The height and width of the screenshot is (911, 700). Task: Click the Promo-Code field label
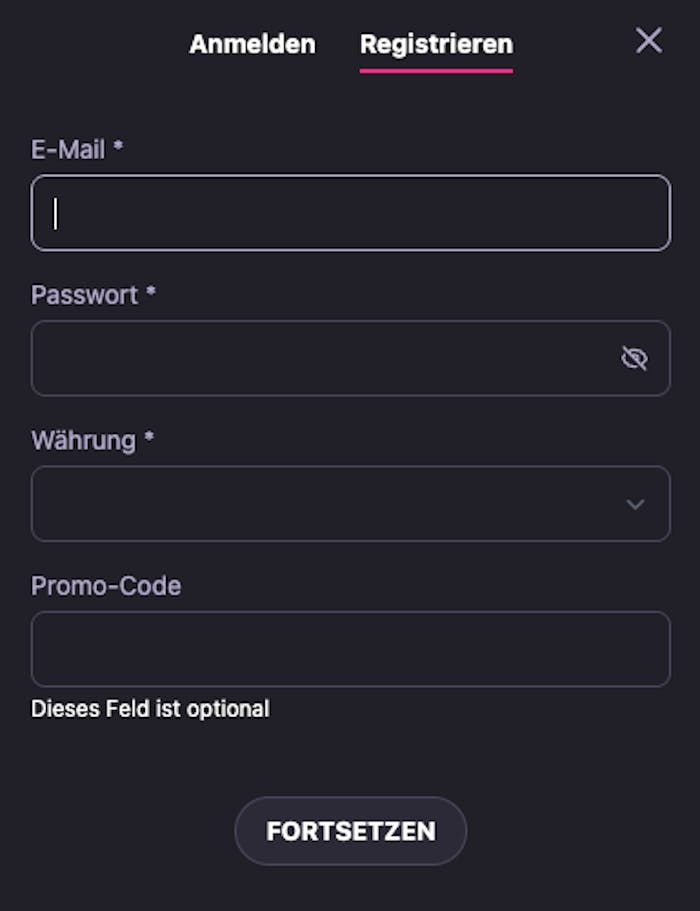(x=106, y=585)
